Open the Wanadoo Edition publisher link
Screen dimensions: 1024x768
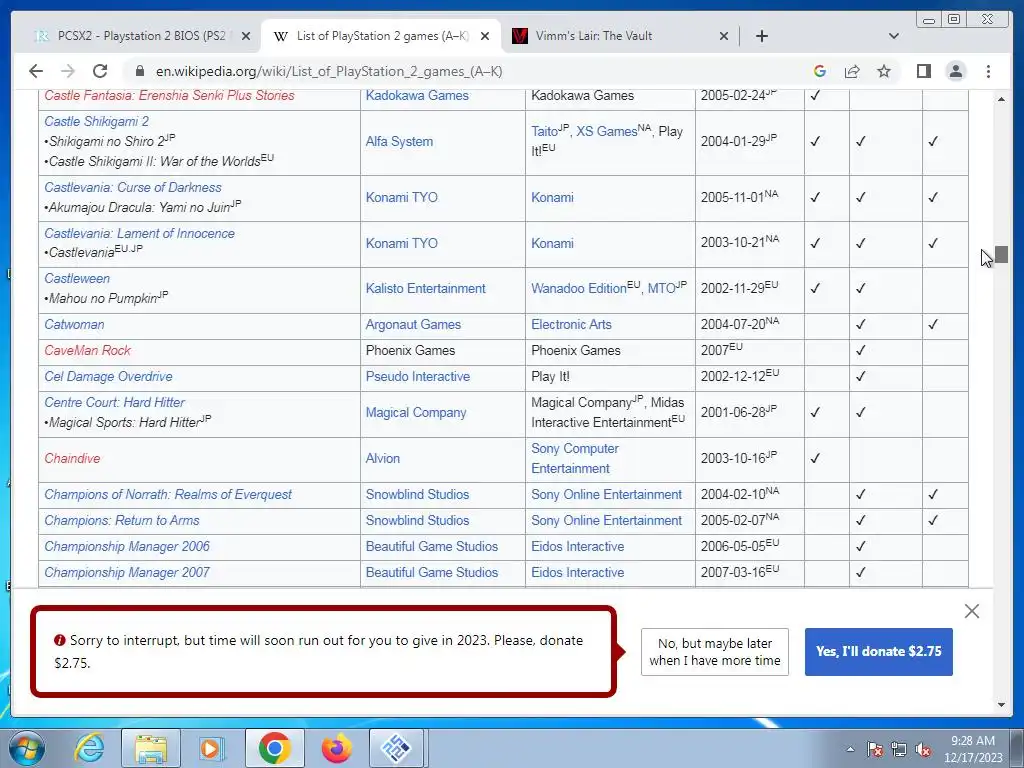tap(579, 289)
